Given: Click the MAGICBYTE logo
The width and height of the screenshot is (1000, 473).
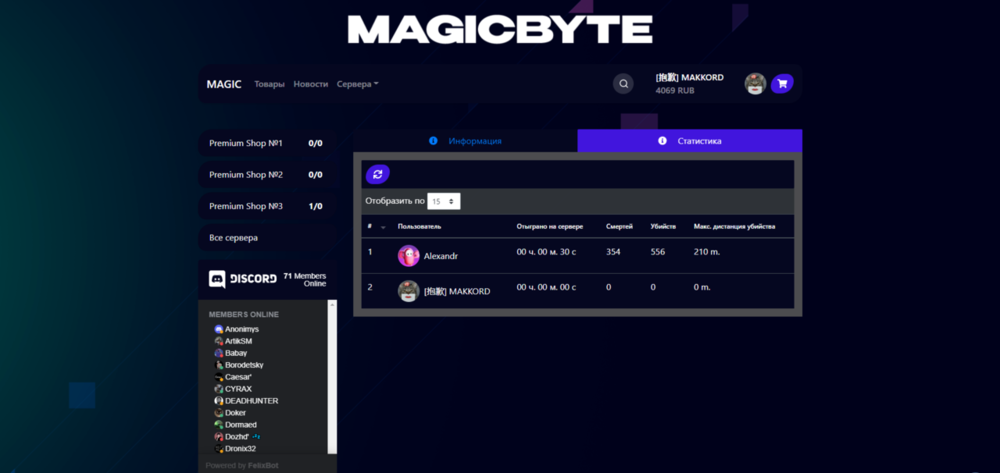Looking at the screenshot, I should click(x=500, y=29).
